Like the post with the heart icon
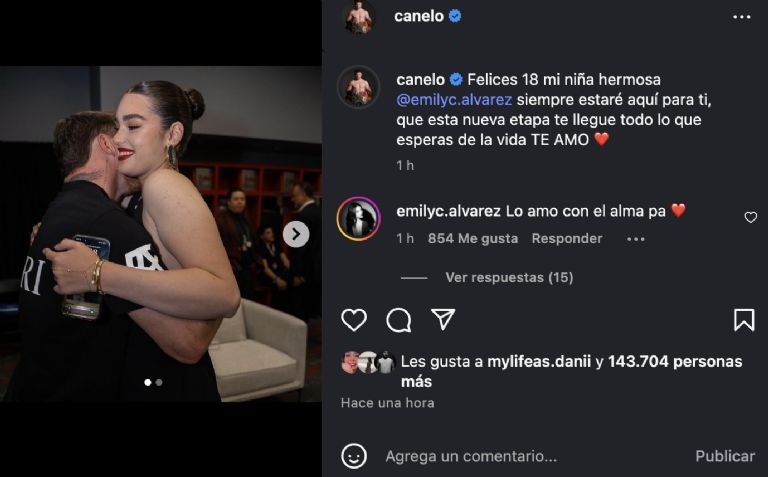768x477 pixels. pos(354,320)
